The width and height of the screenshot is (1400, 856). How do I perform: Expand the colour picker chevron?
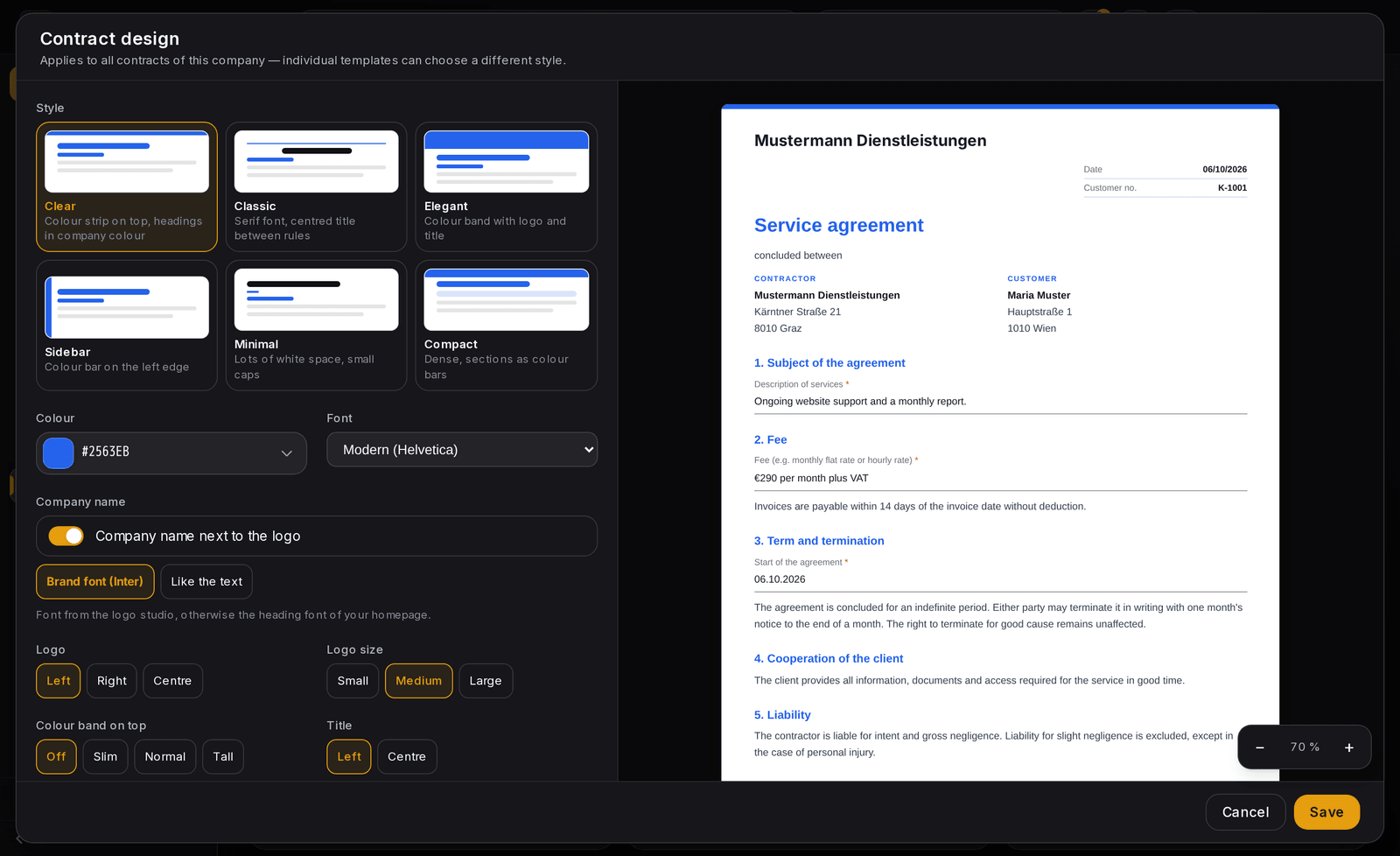pos(286,453)
